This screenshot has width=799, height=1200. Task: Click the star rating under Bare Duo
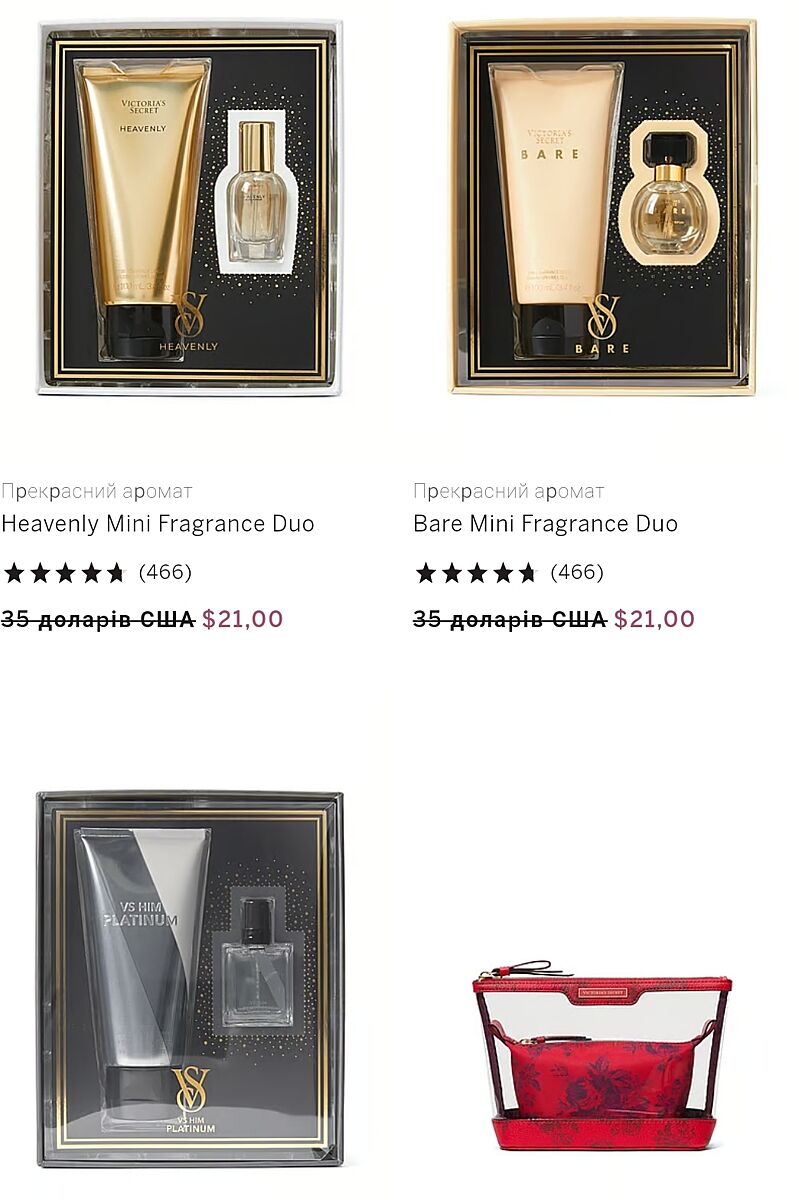click(x=477, y=573)
